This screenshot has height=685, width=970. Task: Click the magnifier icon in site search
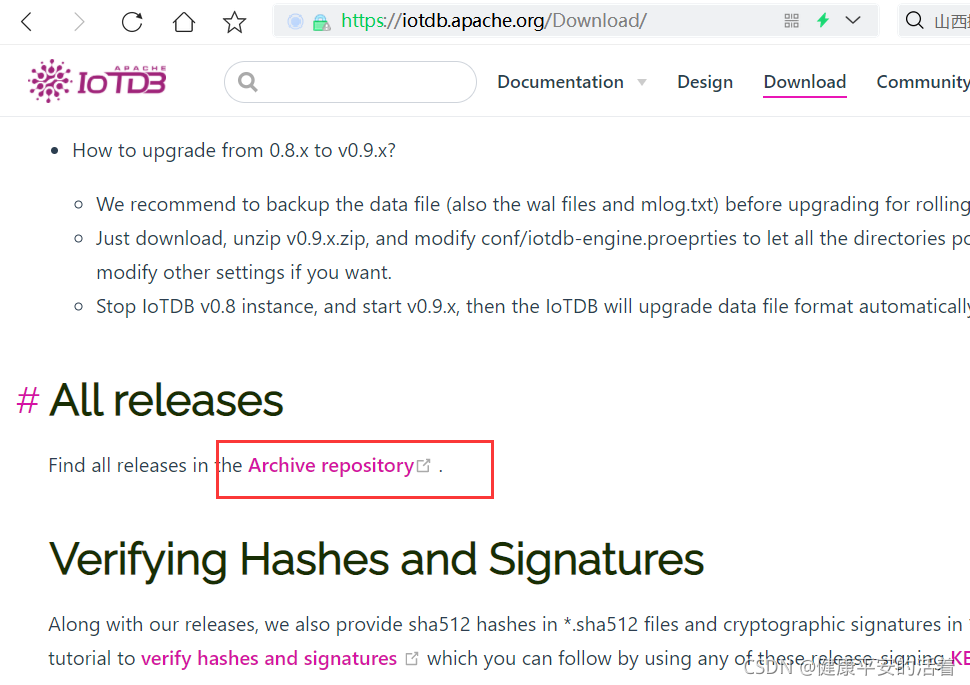247,82
